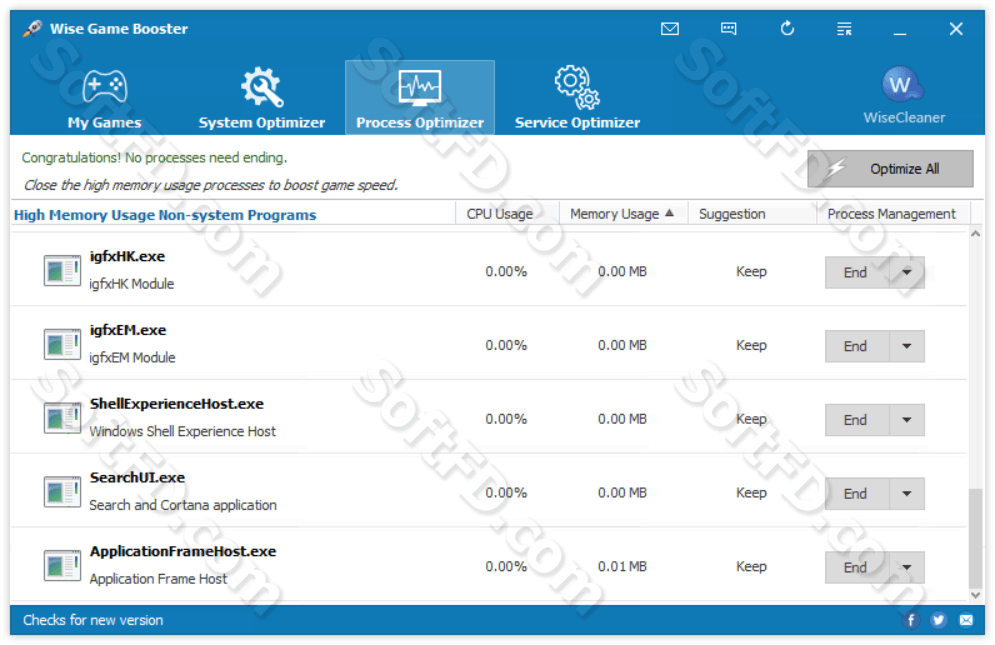Click the Windows Shell Experience Host description
Viewport: 995px width, 645px height.
click(183, 431)
